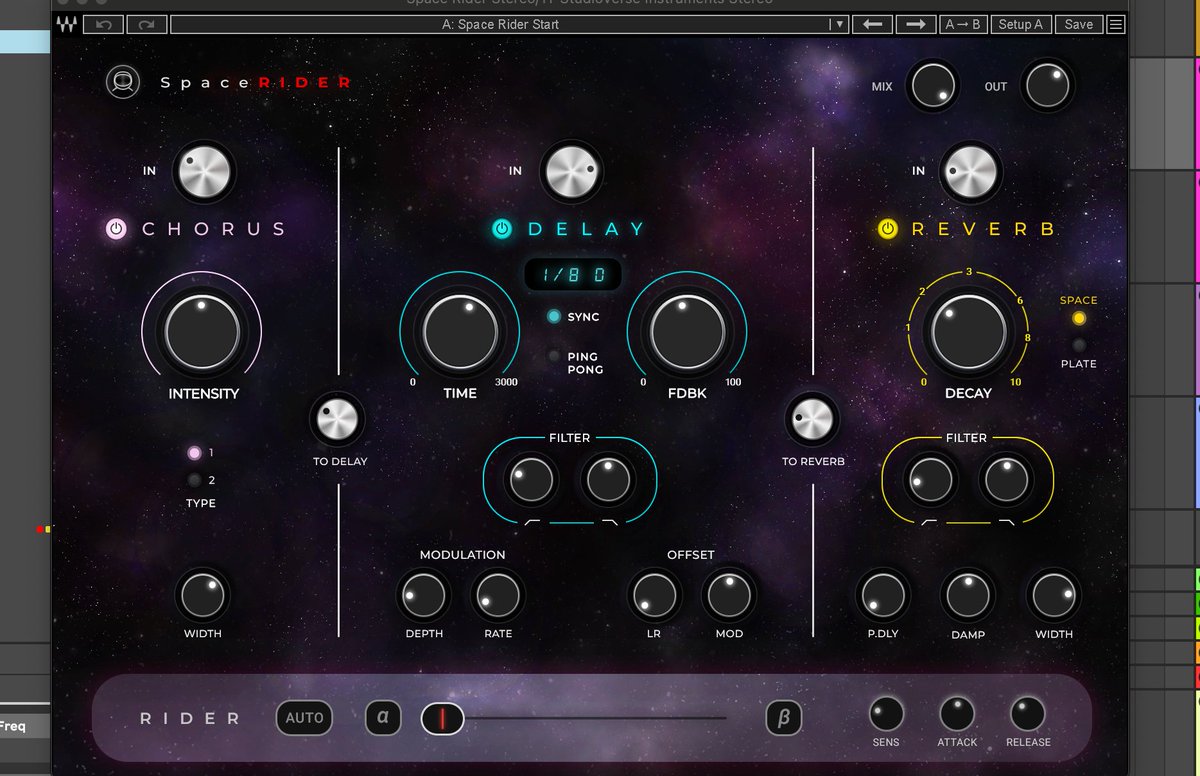Viewport: 1200px width, 776px height.
Task: Click the Space Rider circular logo icon
Action: pyautogui.click(x=122, y=82)
